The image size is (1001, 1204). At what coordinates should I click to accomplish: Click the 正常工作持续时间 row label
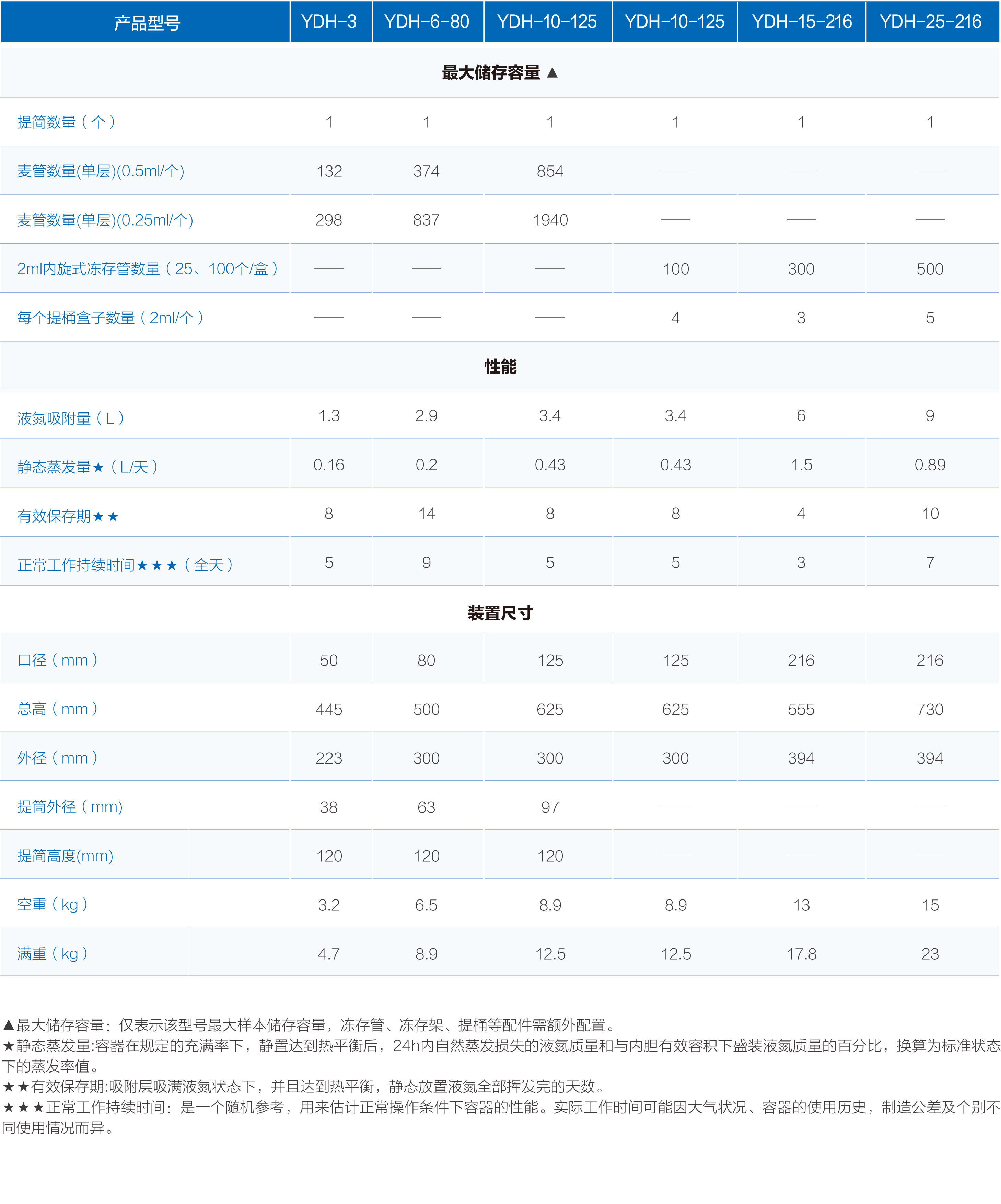(x=126, y=565)
